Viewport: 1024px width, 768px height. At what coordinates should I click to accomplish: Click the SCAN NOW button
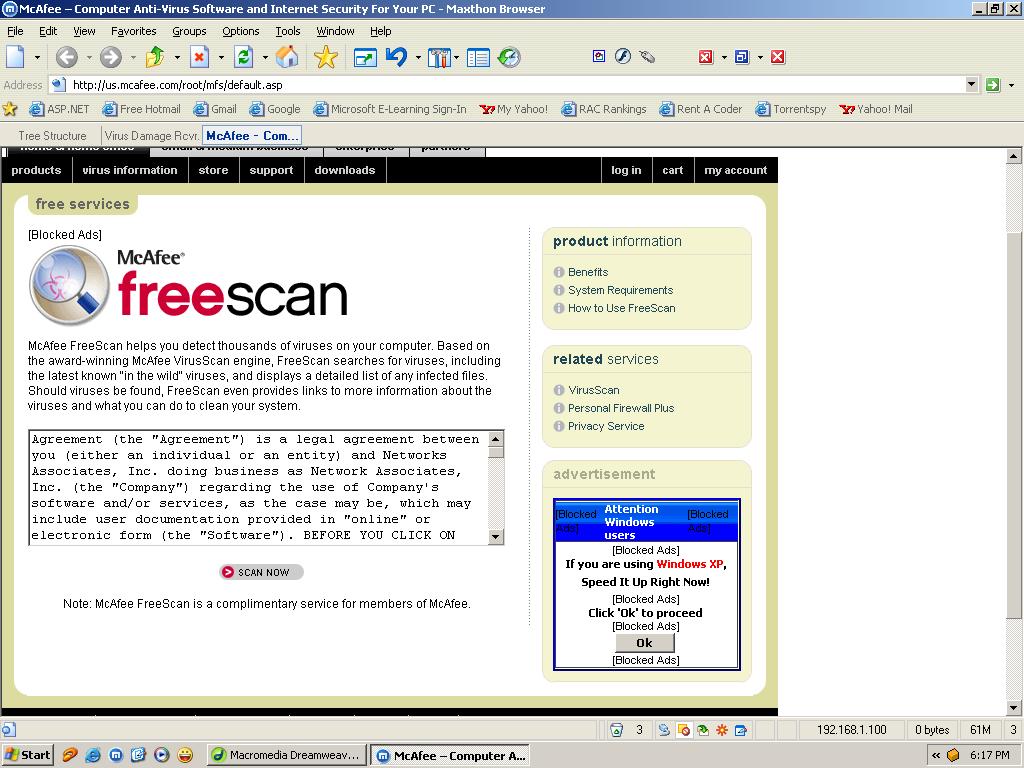coord(261,572)
